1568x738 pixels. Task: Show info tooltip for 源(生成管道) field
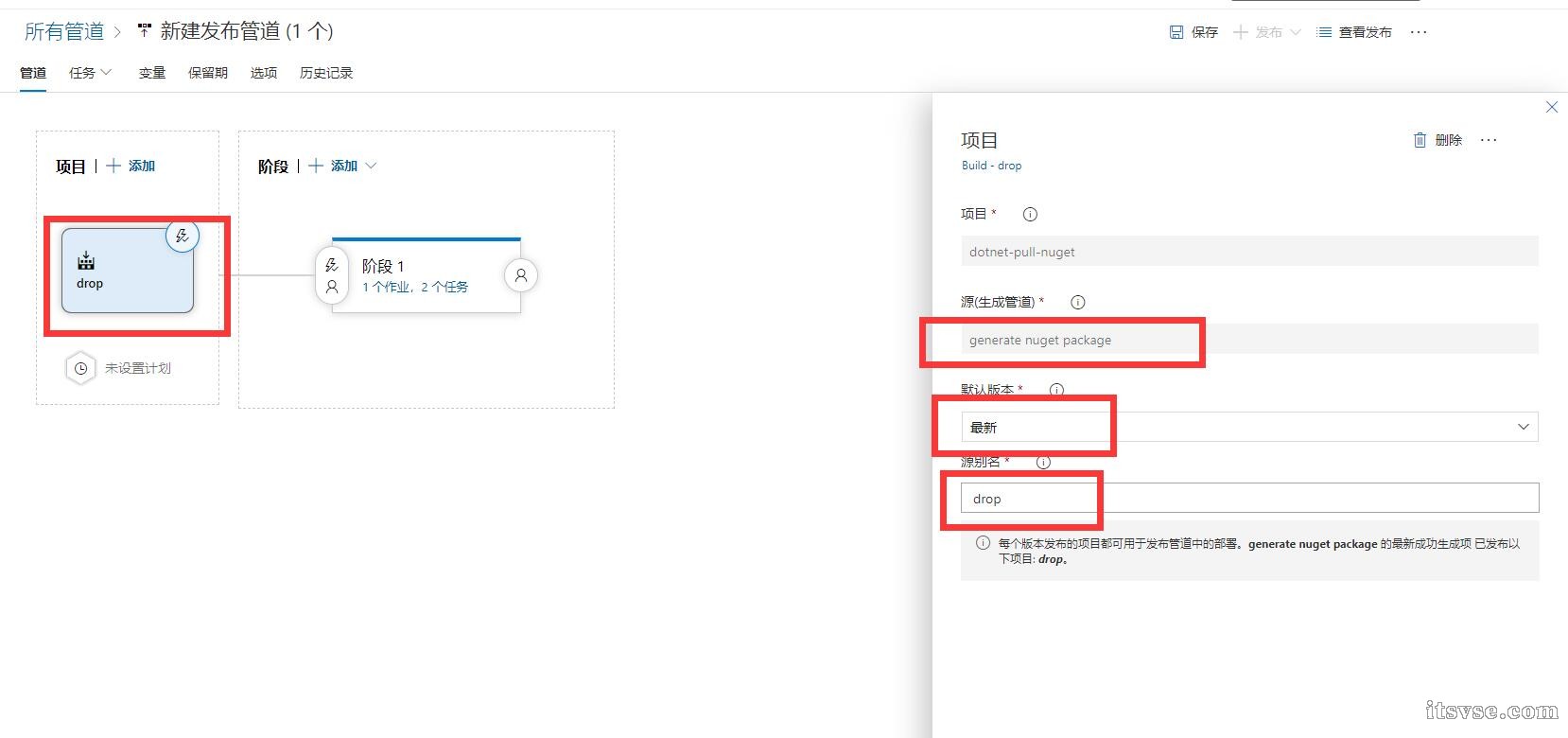[1077, 303]
